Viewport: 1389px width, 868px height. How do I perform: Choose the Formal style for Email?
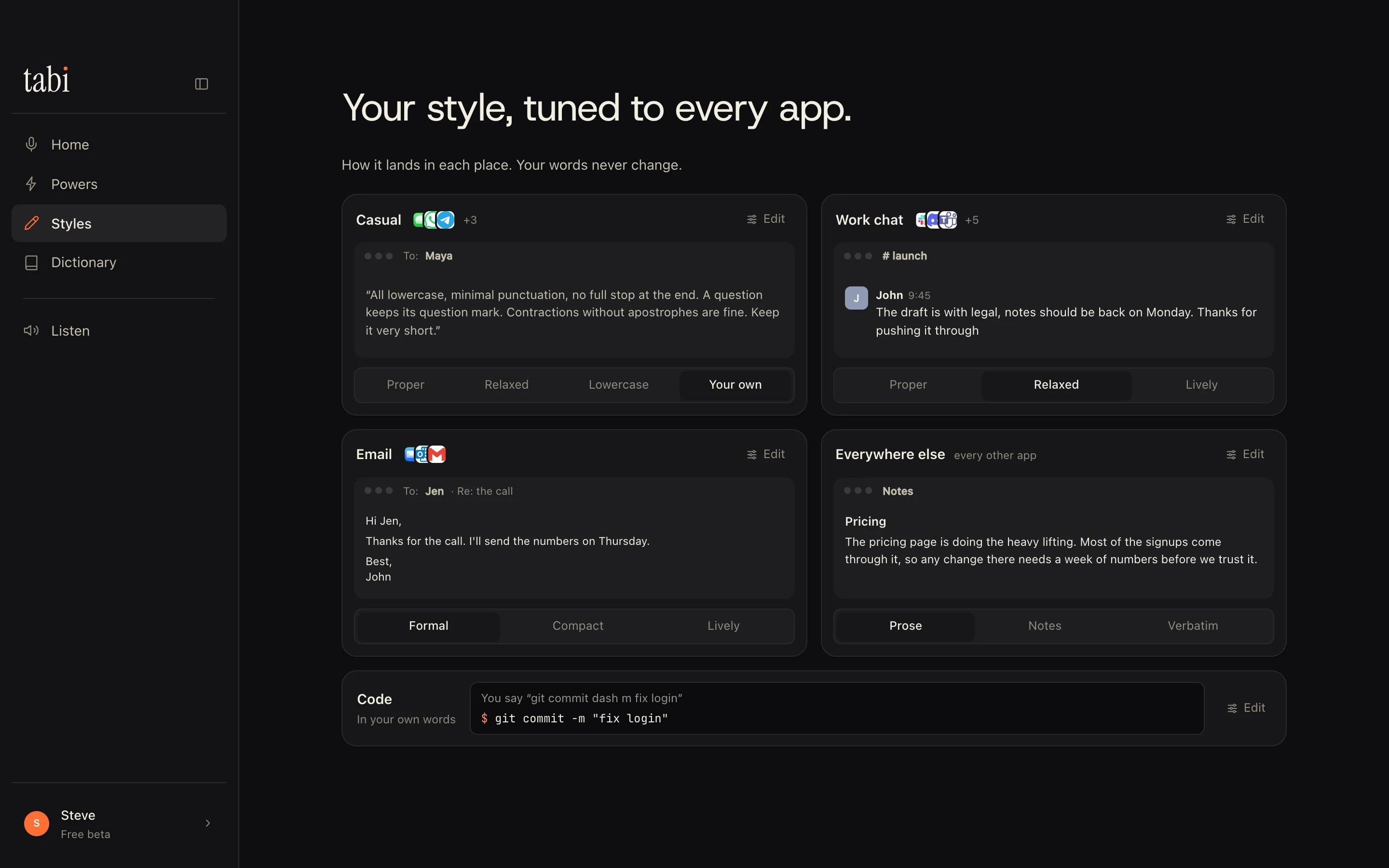point(428,626)
